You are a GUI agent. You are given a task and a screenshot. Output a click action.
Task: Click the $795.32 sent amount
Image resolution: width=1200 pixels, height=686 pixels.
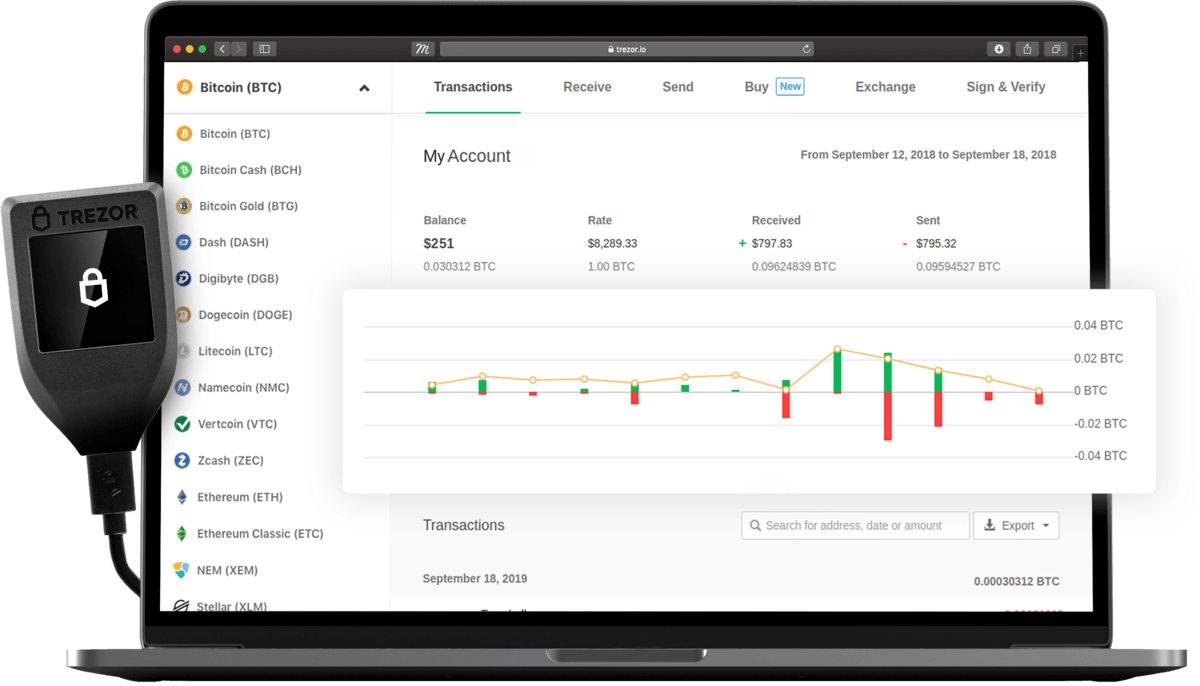click(x=936, y=243)
